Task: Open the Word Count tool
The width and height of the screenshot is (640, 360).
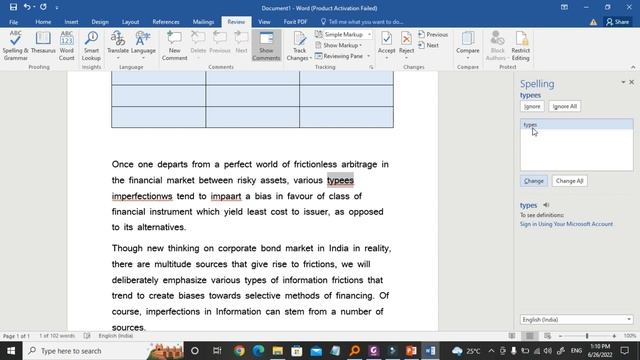Action: click(x=67, y=46)
